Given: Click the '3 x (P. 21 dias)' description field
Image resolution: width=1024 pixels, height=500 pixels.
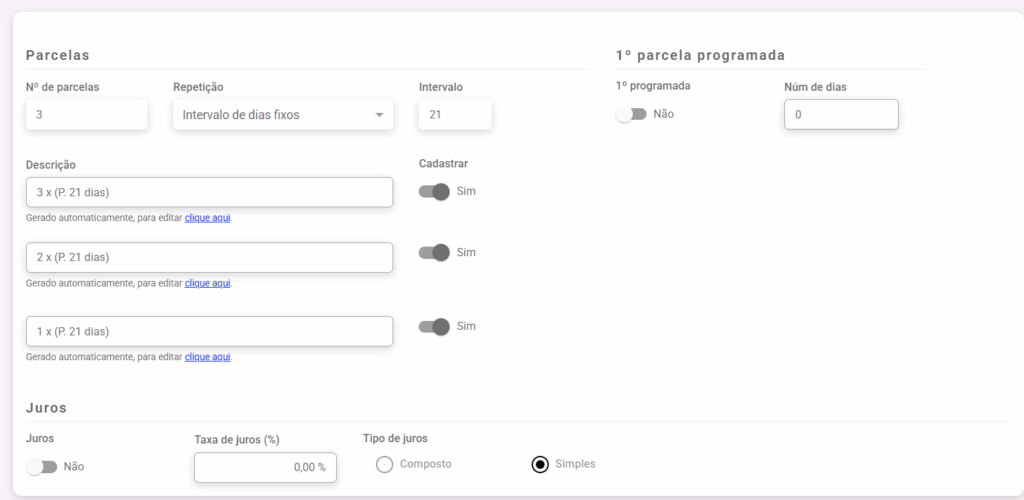Looking at the screenshot, I should (x=209, y=192).
